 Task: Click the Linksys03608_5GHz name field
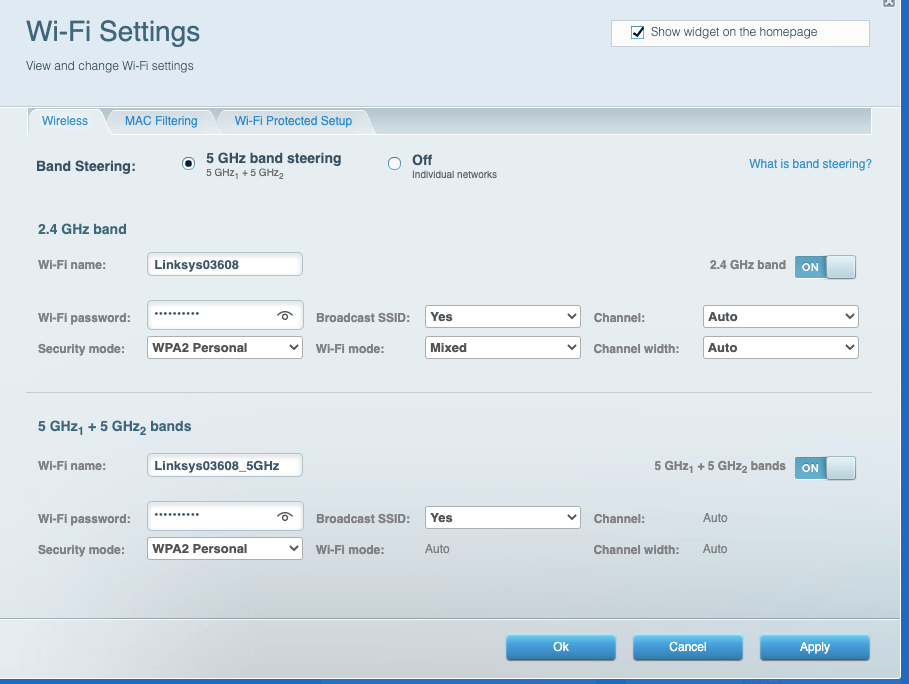224,464
